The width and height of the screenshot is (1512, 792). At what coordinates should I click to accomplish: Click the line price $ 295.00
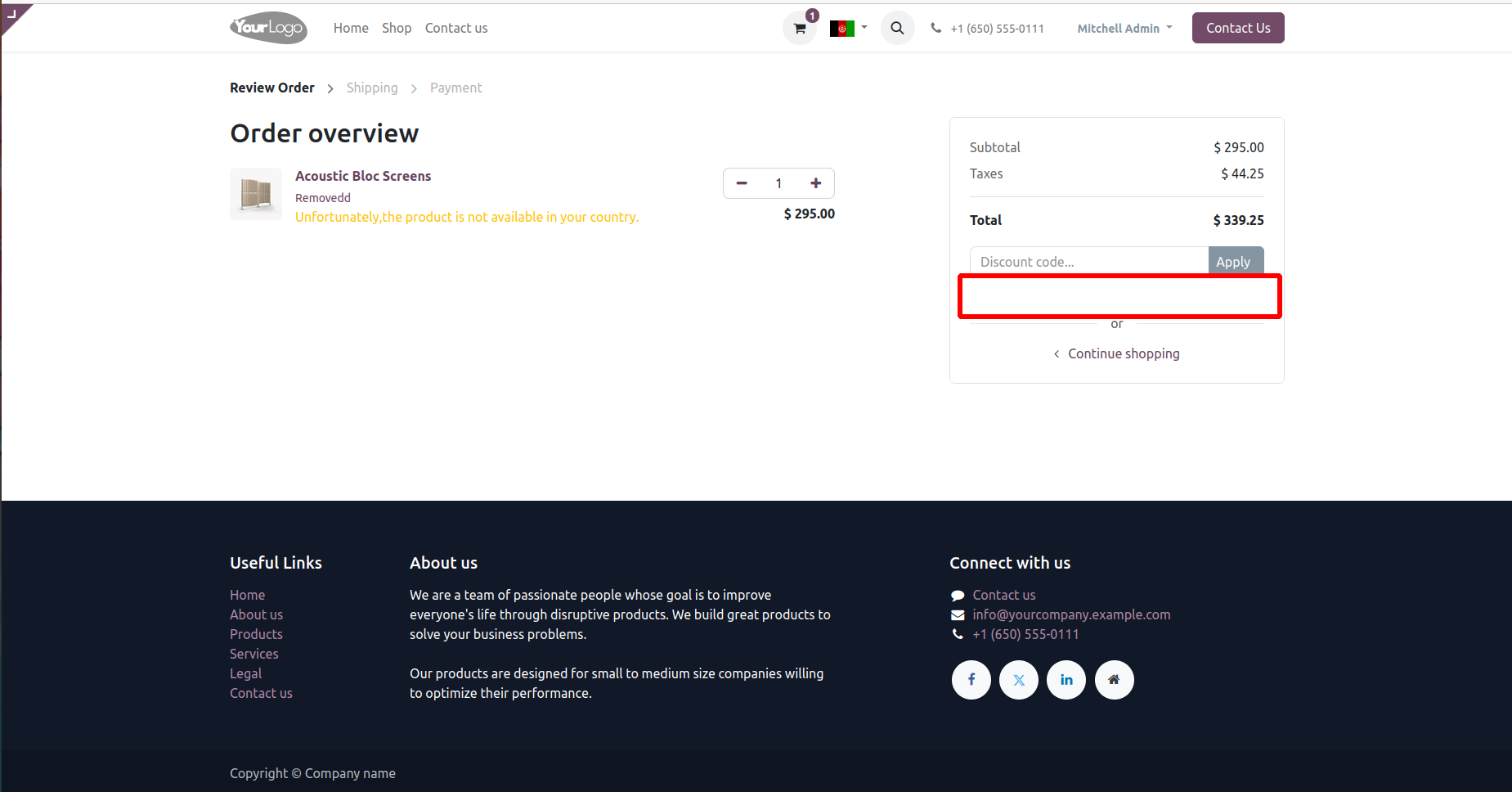pyautogui.click(x=809, y=214)
